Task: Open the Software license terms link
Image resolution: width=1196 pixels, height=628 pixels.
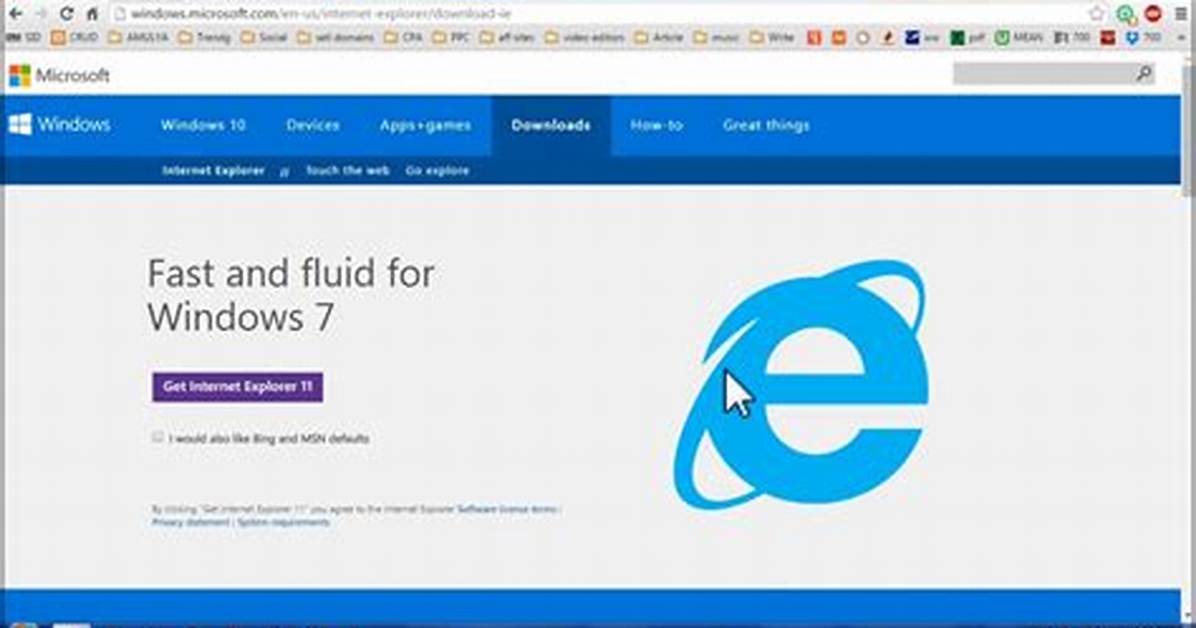Action: tap(507, 509)
